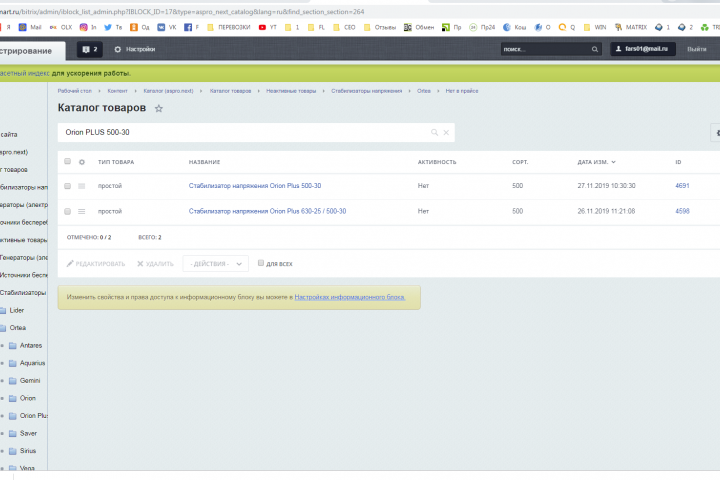Open the notifications counter showing 2

90,49
